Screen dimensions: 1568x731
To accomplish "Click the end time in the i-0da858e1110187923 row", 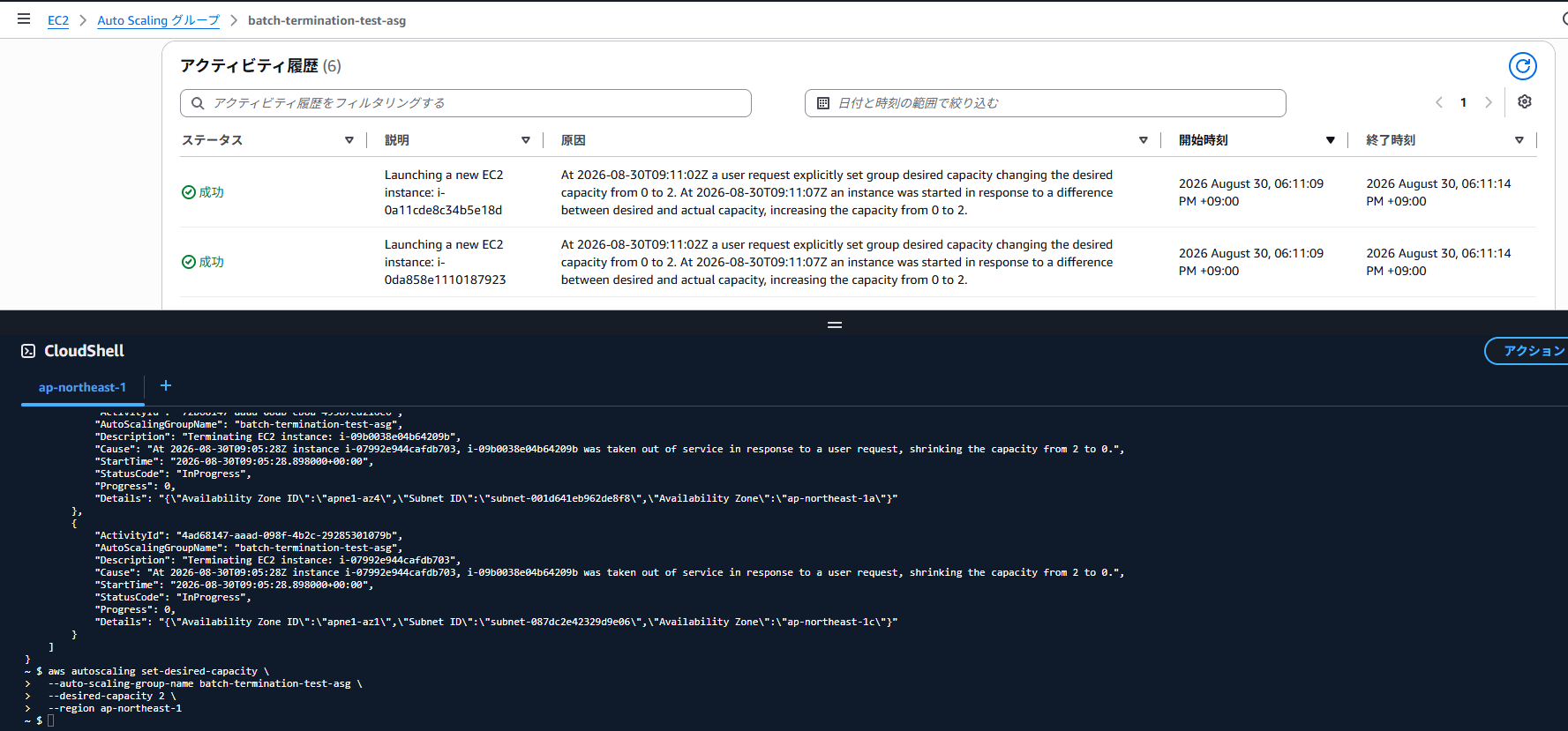I will point(1438,262).
